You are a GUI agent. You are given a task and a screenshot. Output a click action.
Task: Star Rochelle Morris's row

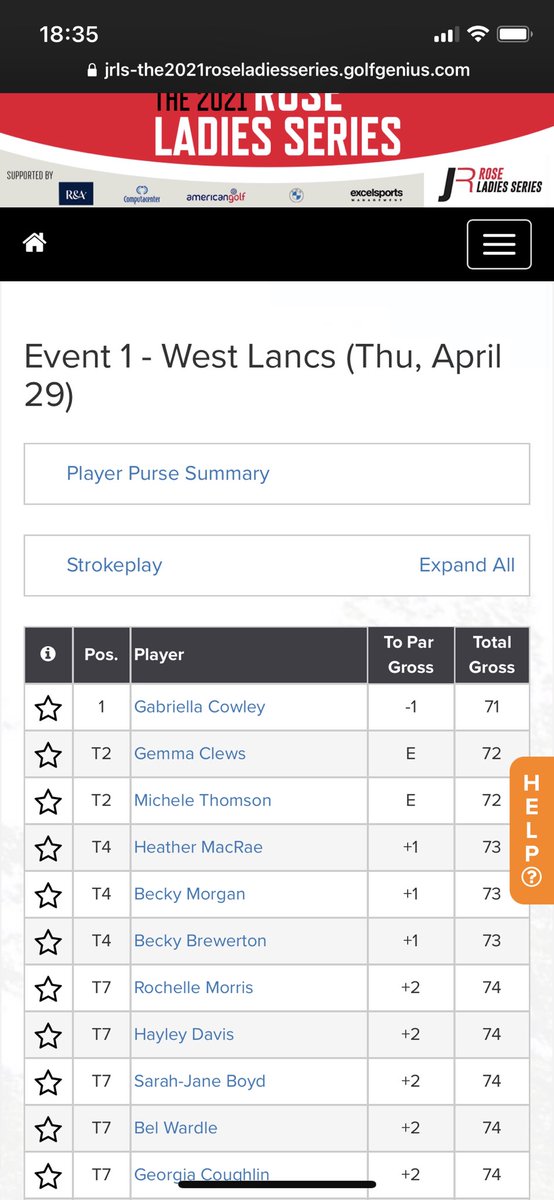coord(48,988)
